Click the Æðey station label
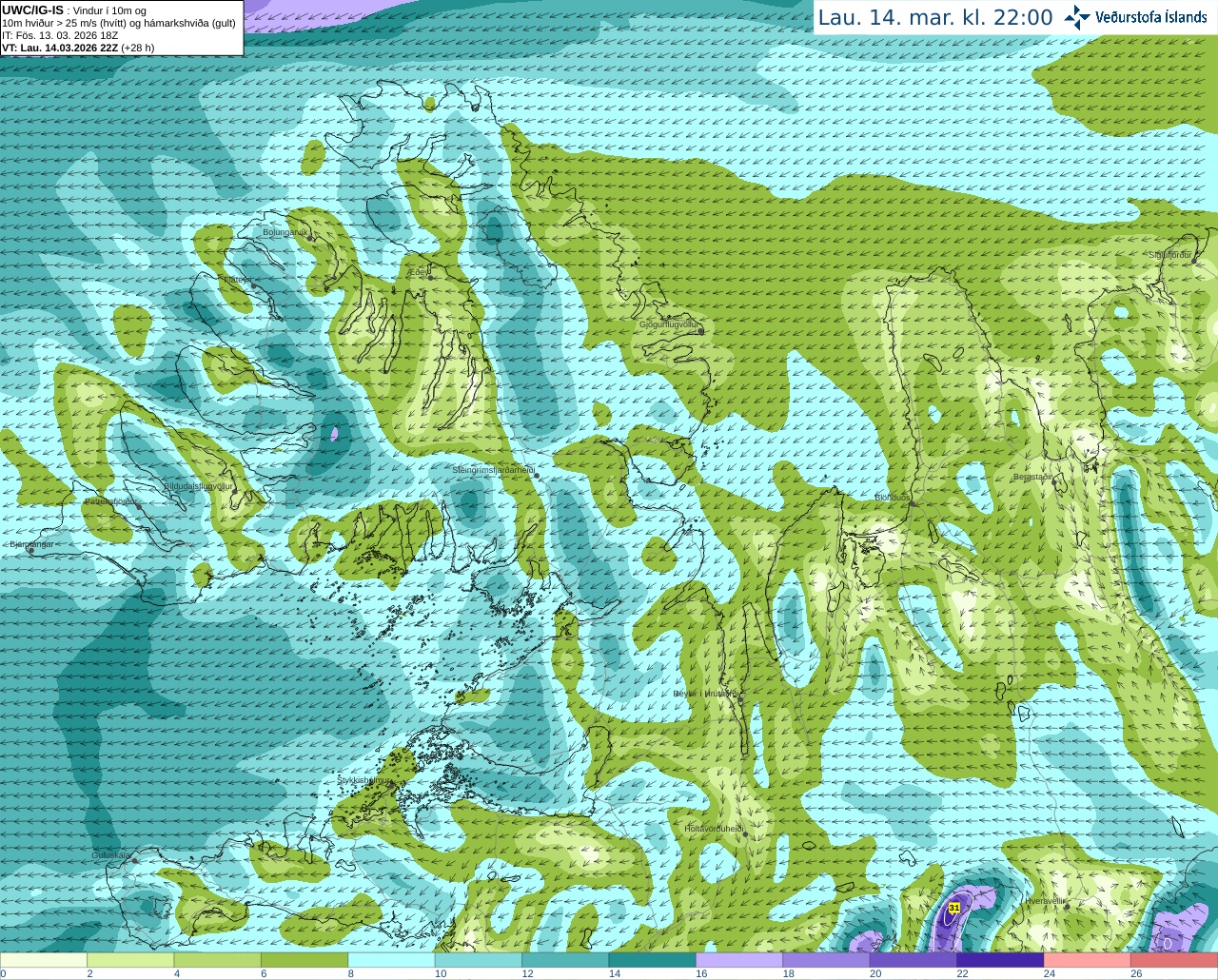Viewport: 1218px width, 980px height. (418, 272)
